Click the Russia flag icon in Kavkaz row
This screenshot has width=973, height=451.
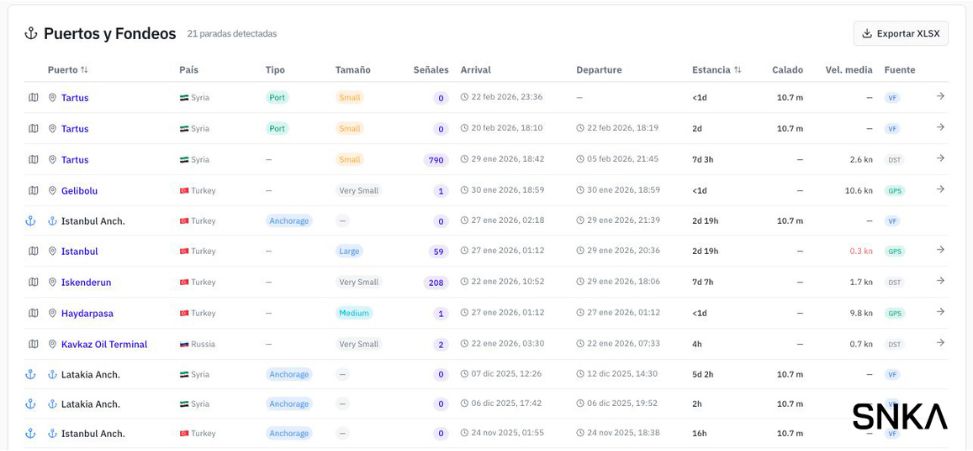tap(184, 344)
